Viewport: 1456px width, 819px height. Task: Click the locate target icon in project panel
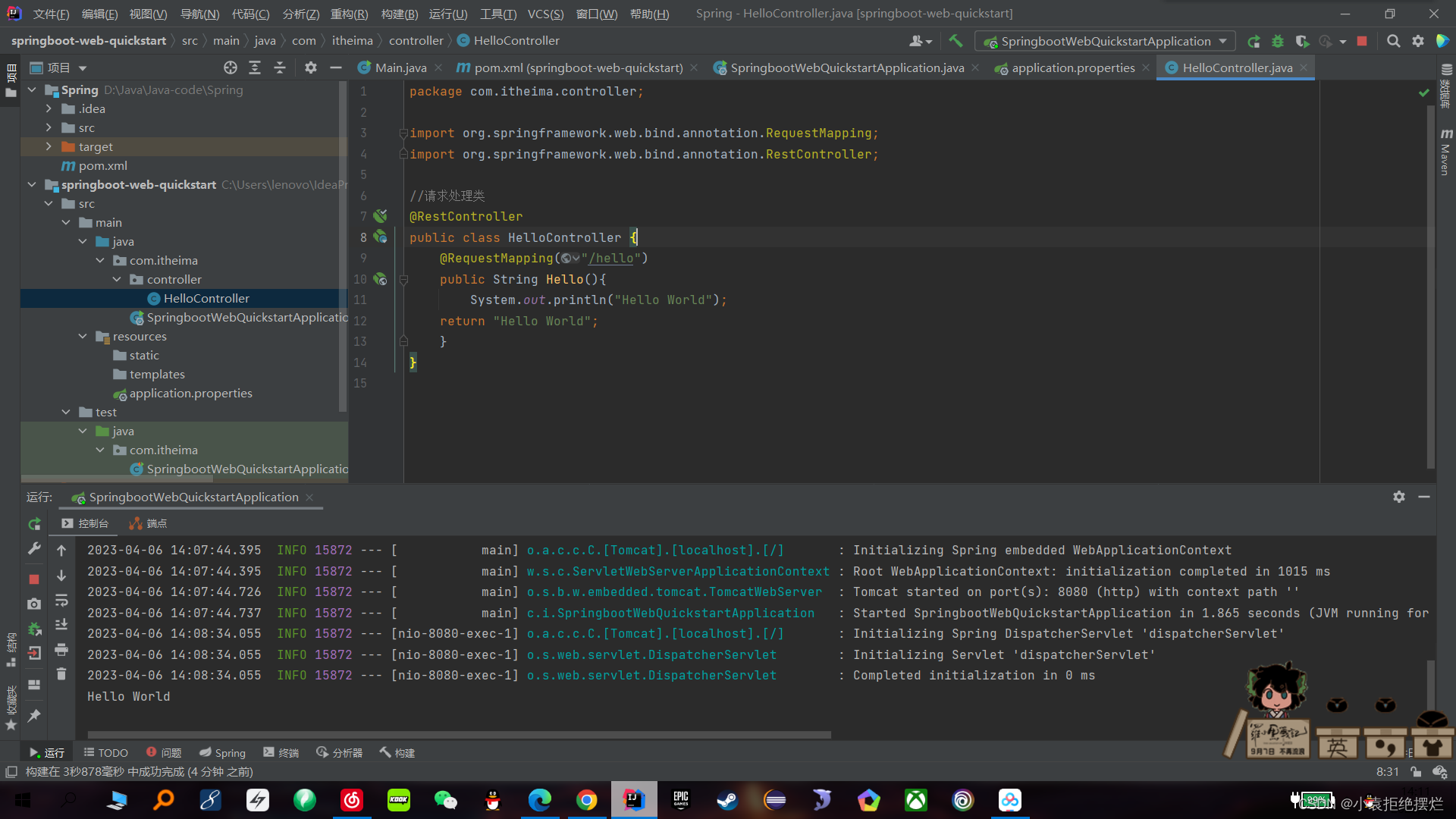coord(231,67)
